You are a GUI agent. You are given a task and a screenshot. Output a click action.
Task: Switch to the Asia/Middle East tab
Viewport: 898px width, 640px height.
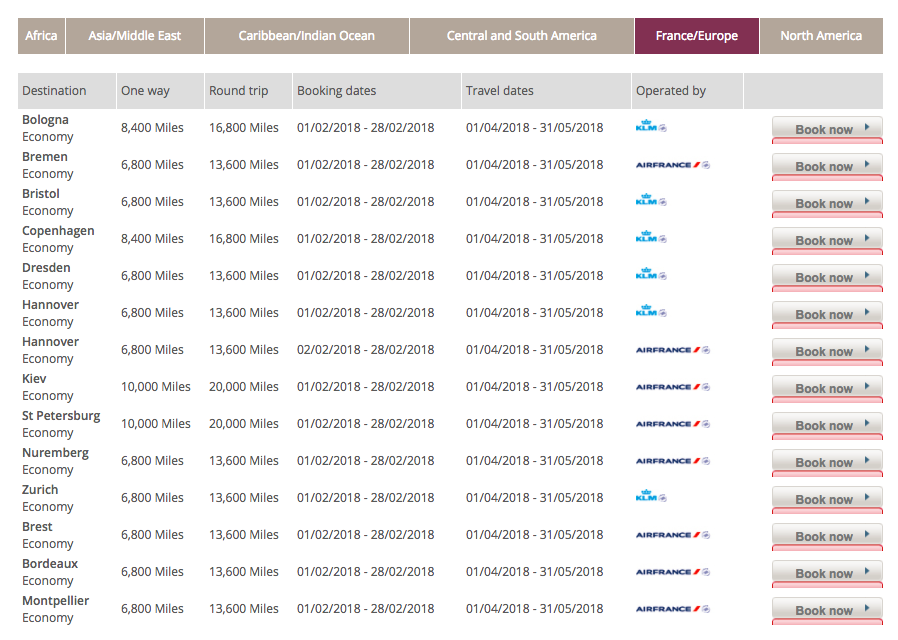pos(135,36)
